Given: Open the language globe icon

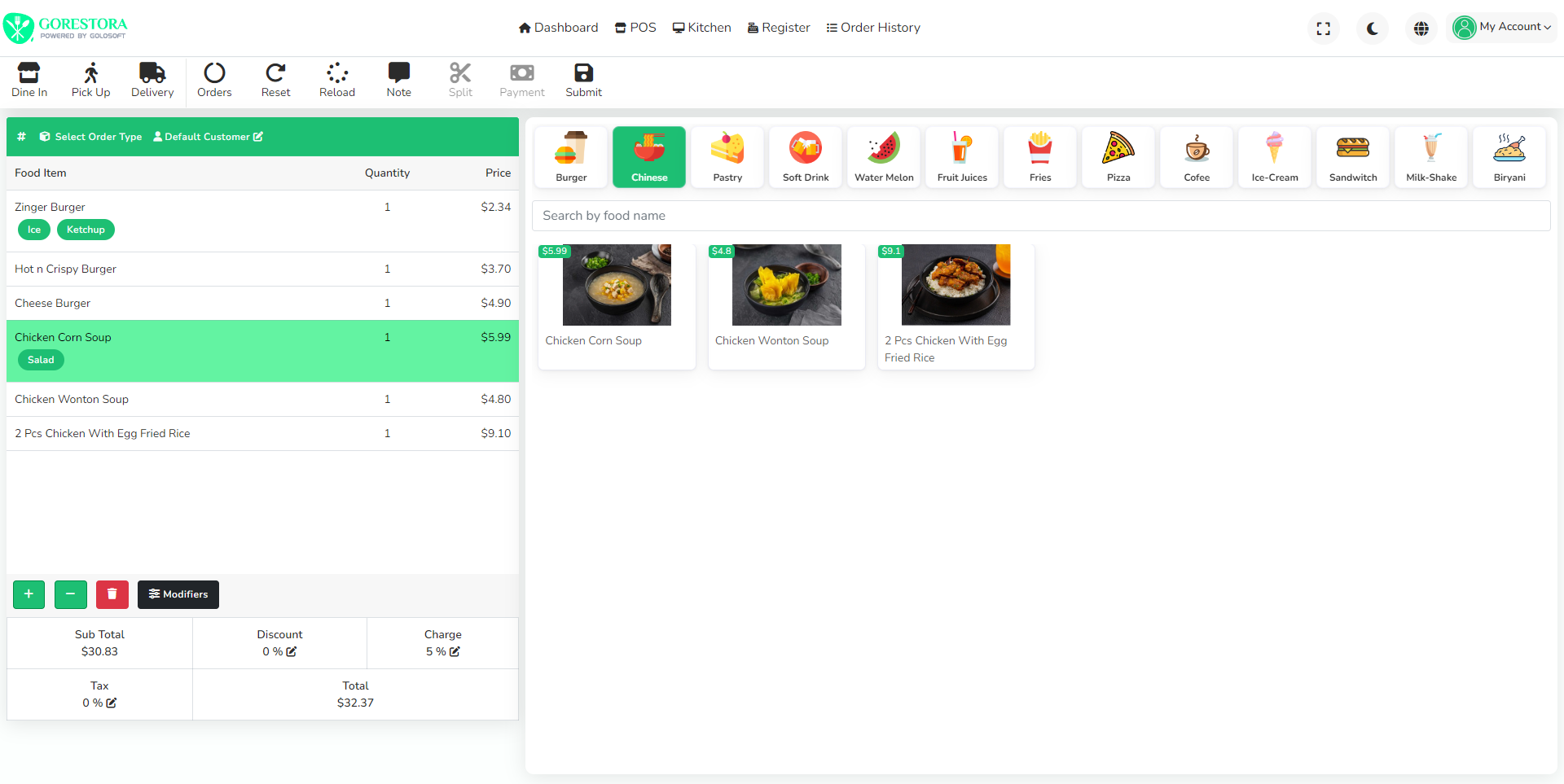Looking at the screenshot, I should (x=1421, y=28).
